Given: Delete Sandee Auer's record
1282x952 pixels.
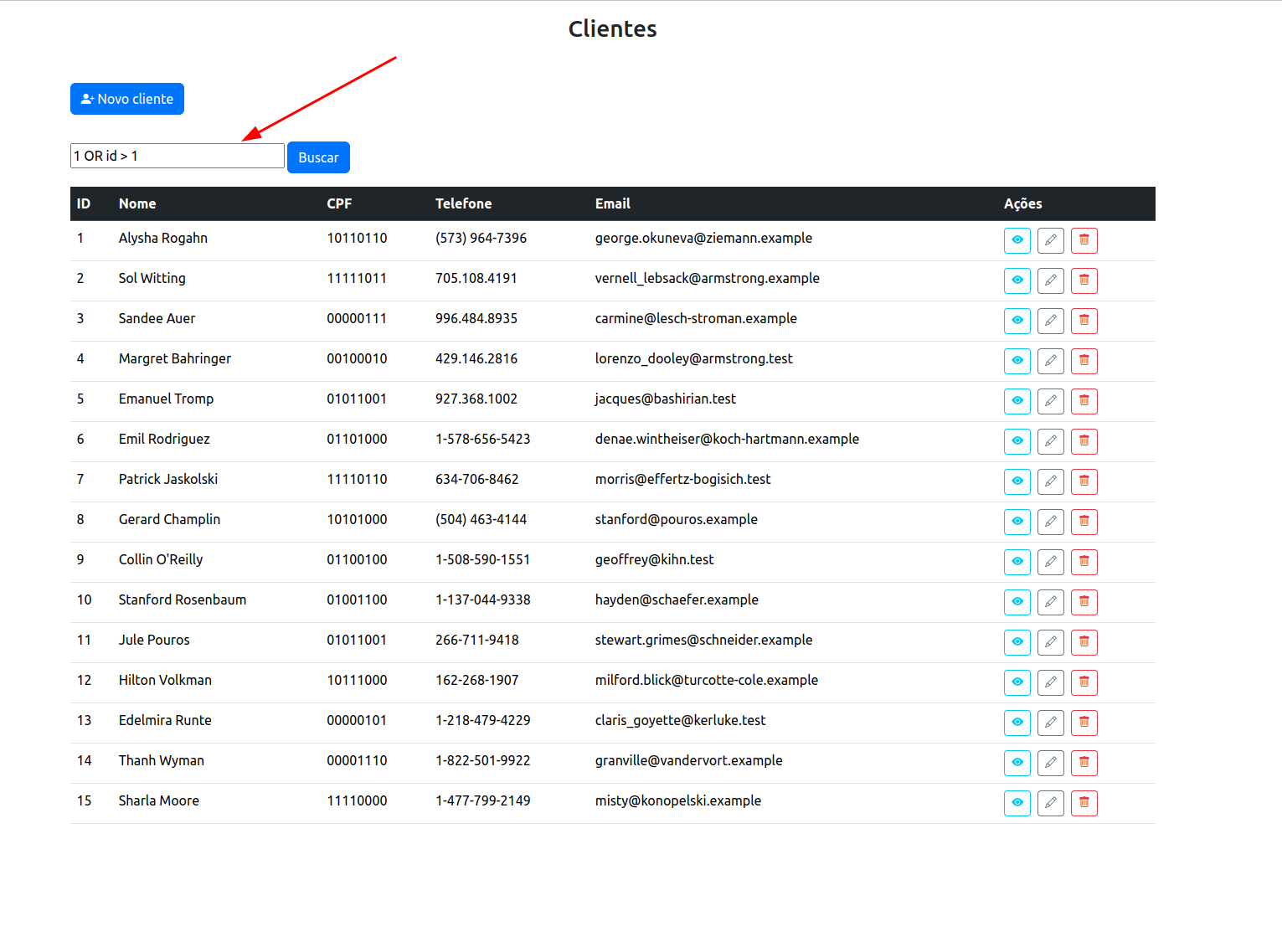Looking at the screenshot, I should 1084,321.
